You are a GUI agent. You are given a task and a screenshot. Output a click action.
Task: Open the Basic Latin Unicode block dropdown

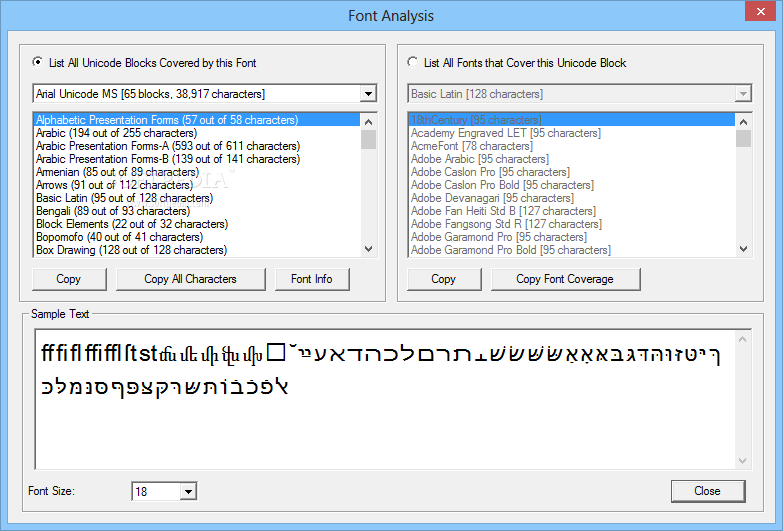(x=743, y=93)
